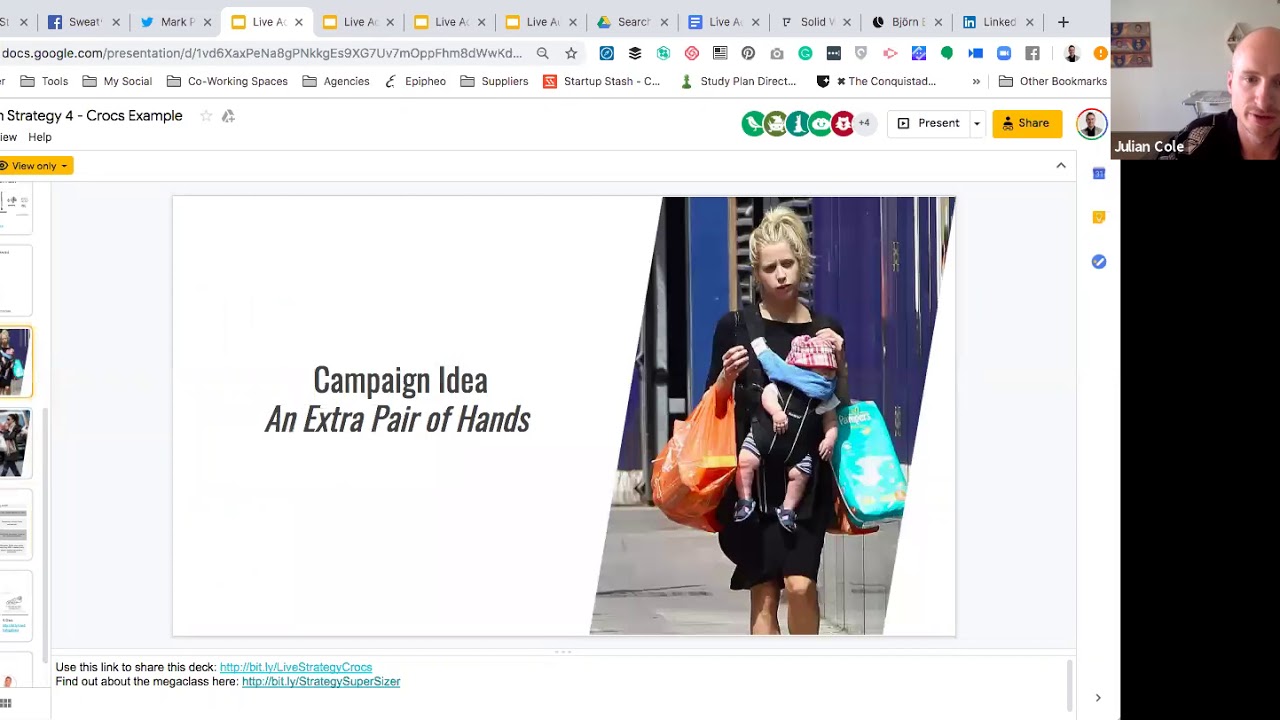Open the Zoom extension in the toolbar
The height and width of the screenshot is (720, 1280).
click(1004, 53)
